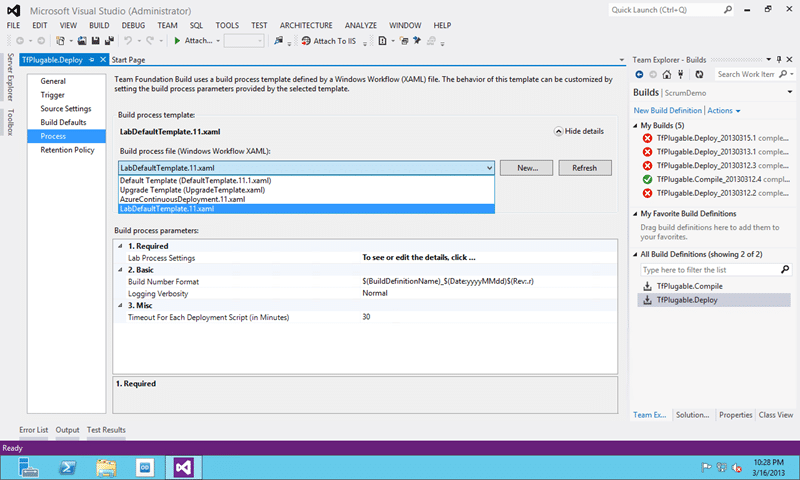This screenshot has height=480, width=800.
Task: Select Default Template (DefaultTemplate.11.1.xaml) option
Action: tap(306, 181)
